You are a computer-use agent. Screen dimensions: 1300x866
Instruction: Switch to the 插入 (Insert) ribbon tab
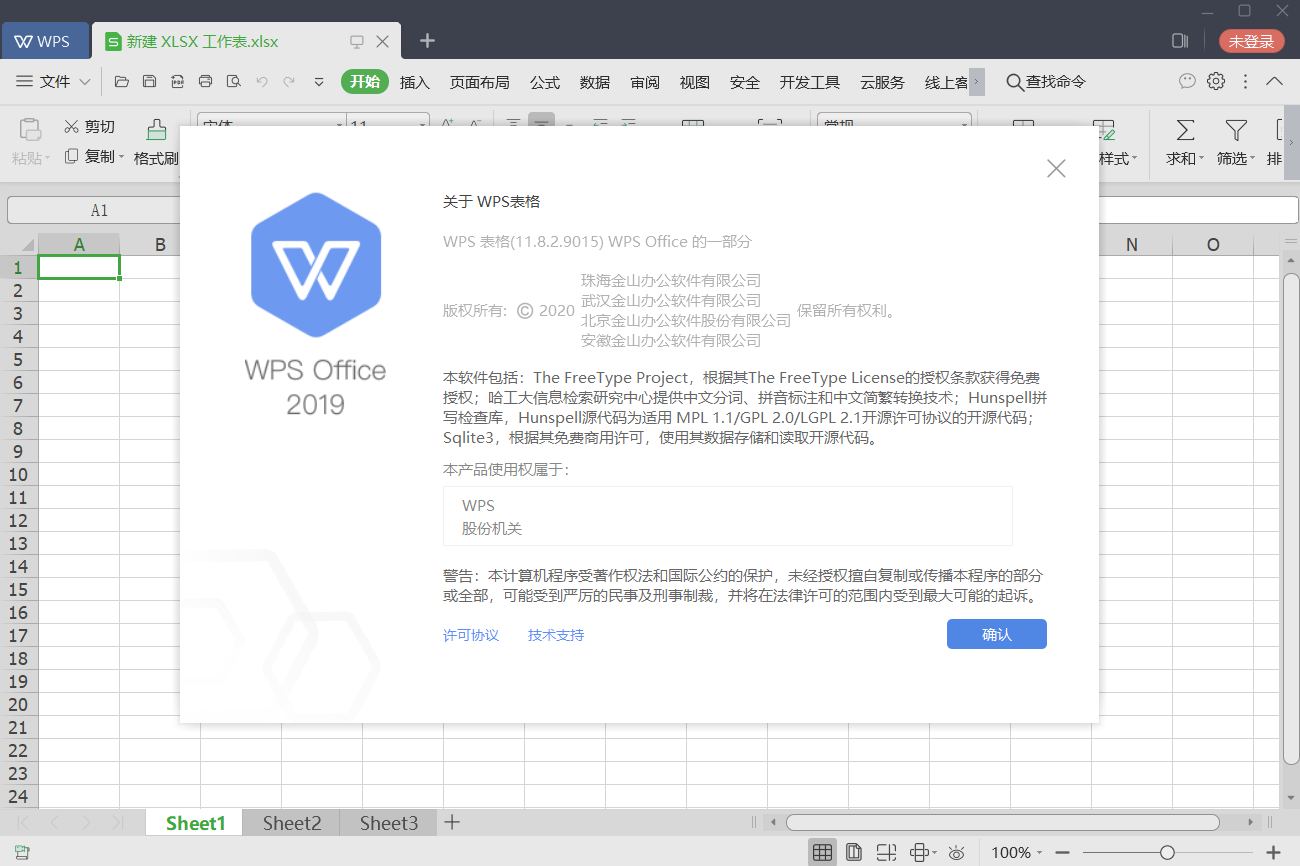[x=415, y=82]
